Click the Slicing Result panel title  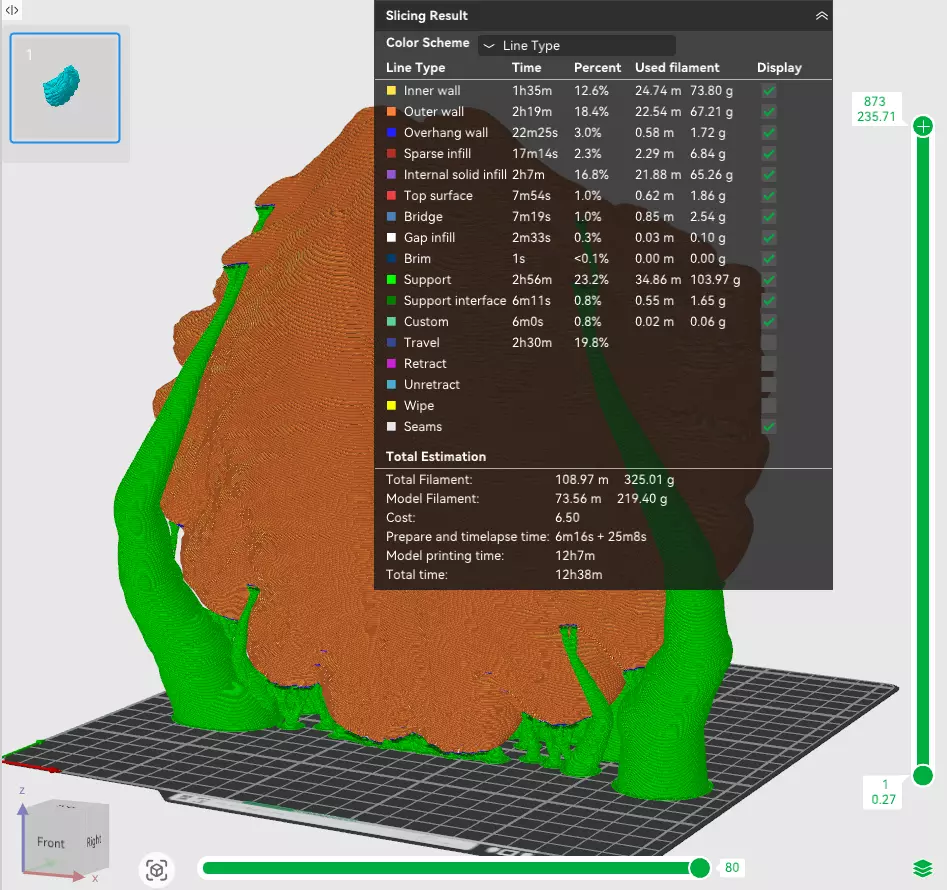coord(426,16)
